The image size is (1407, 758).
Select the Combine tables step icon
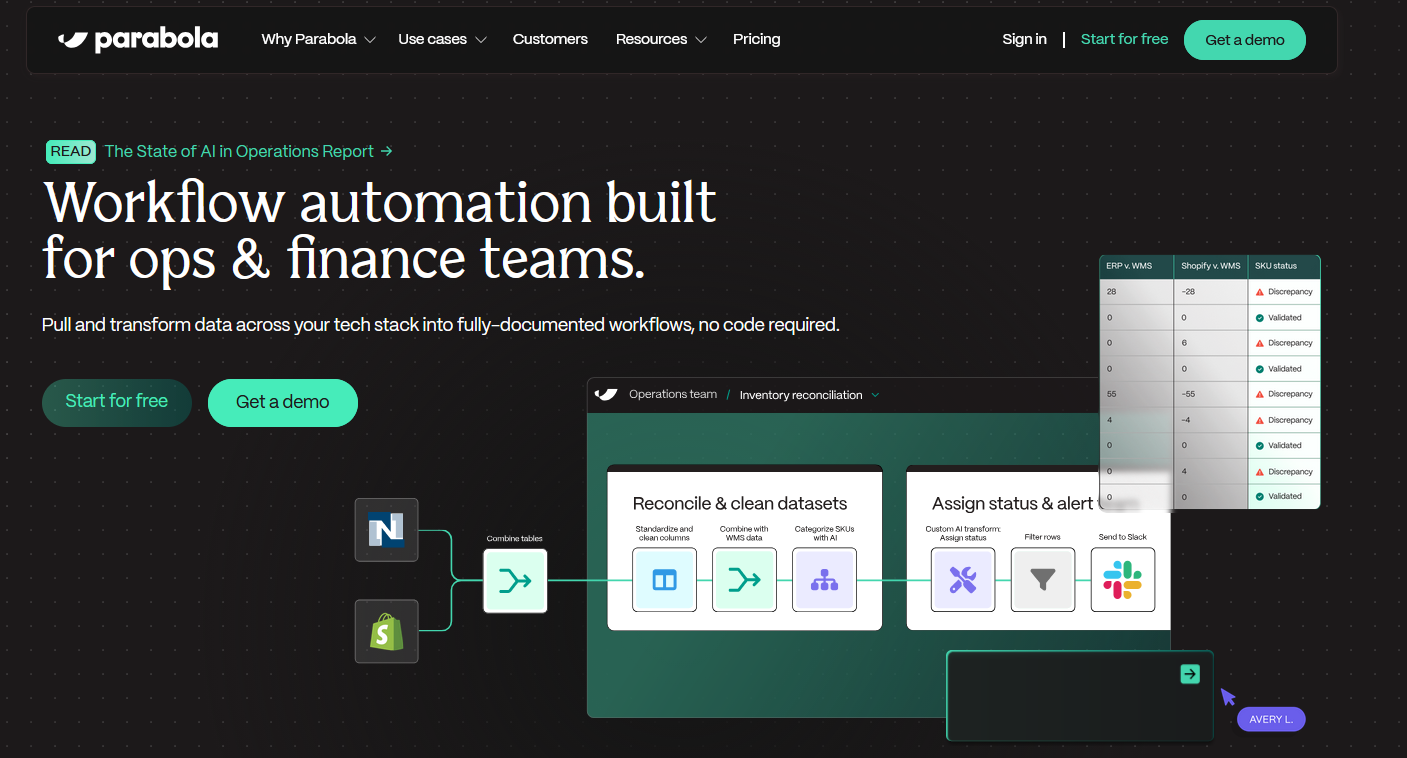click(x=515, y=581)
